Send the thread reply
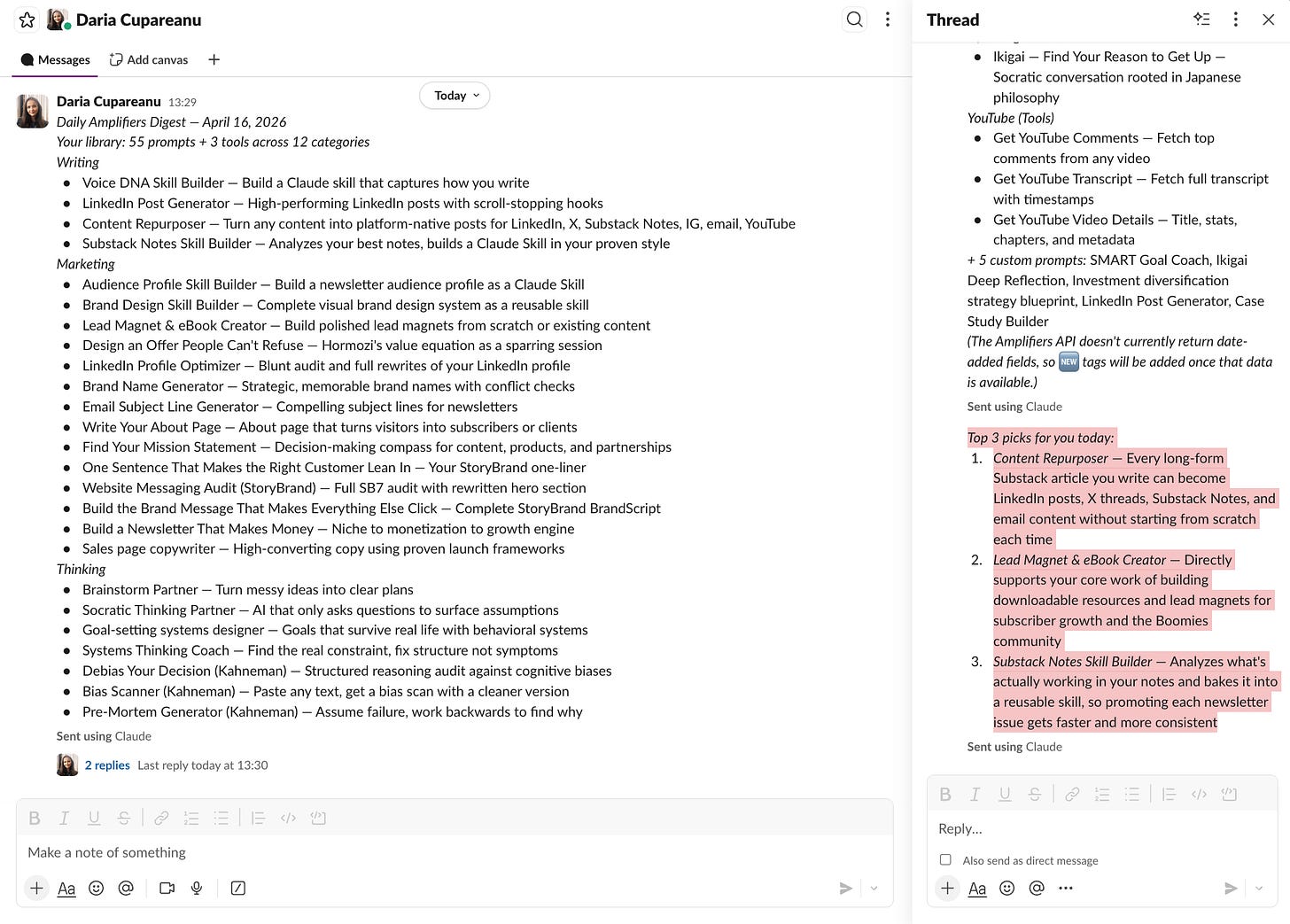The image size is (1290, 924). [x=1230, y=888]
